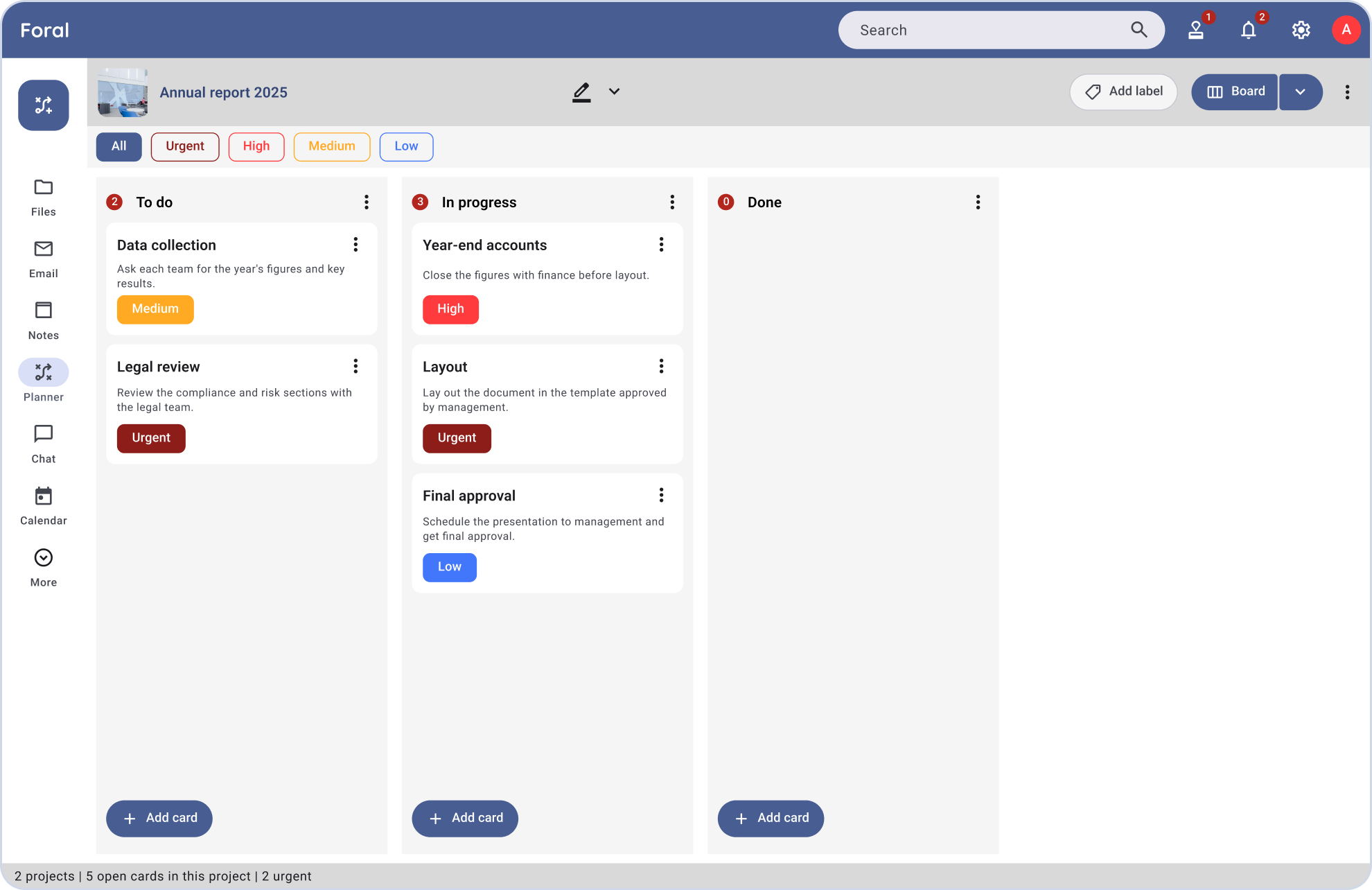1372x890 pixels.
Task: Select the All filter chip
Action: pyautogui.click(x=118, y=146)
